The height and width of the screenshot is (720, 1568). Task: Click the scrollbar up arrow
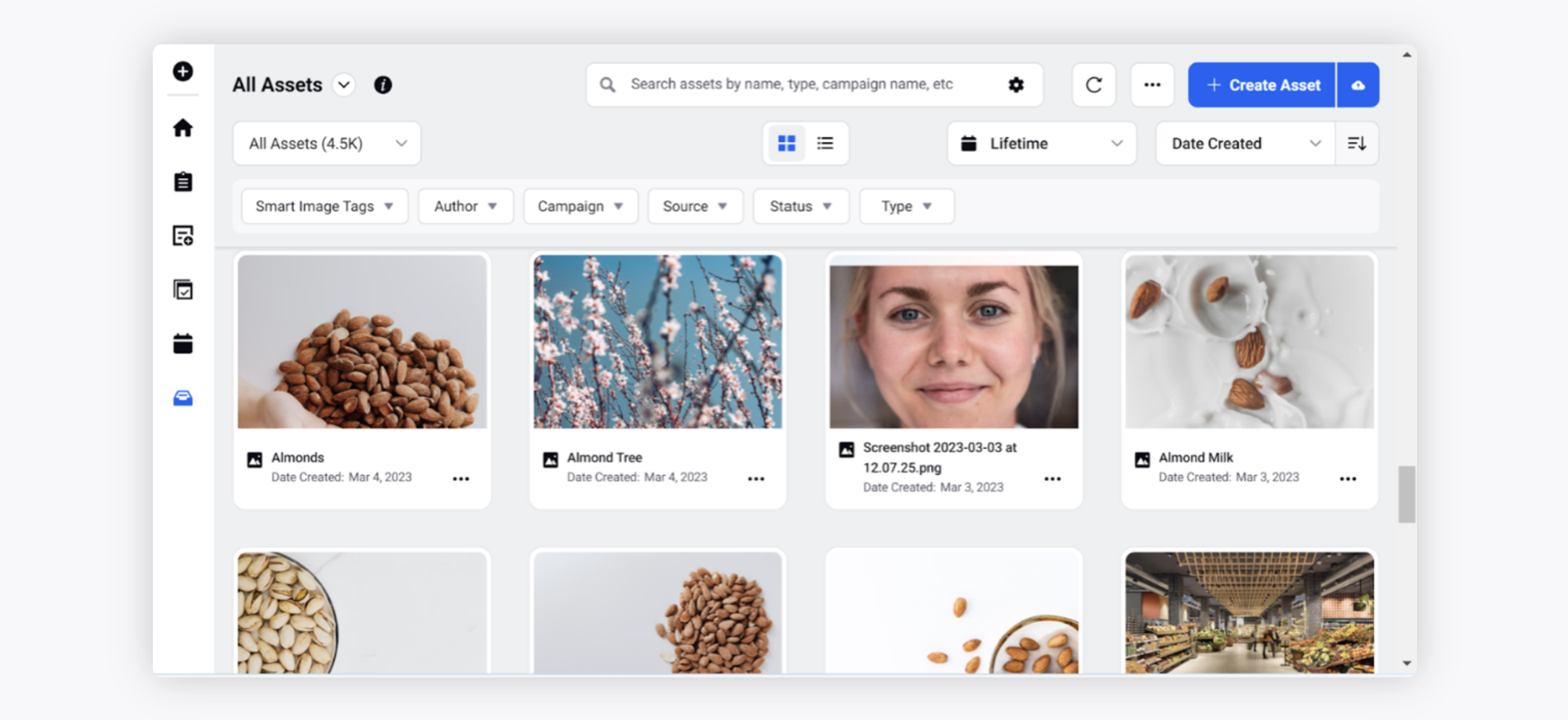[x=1407, y=55]
